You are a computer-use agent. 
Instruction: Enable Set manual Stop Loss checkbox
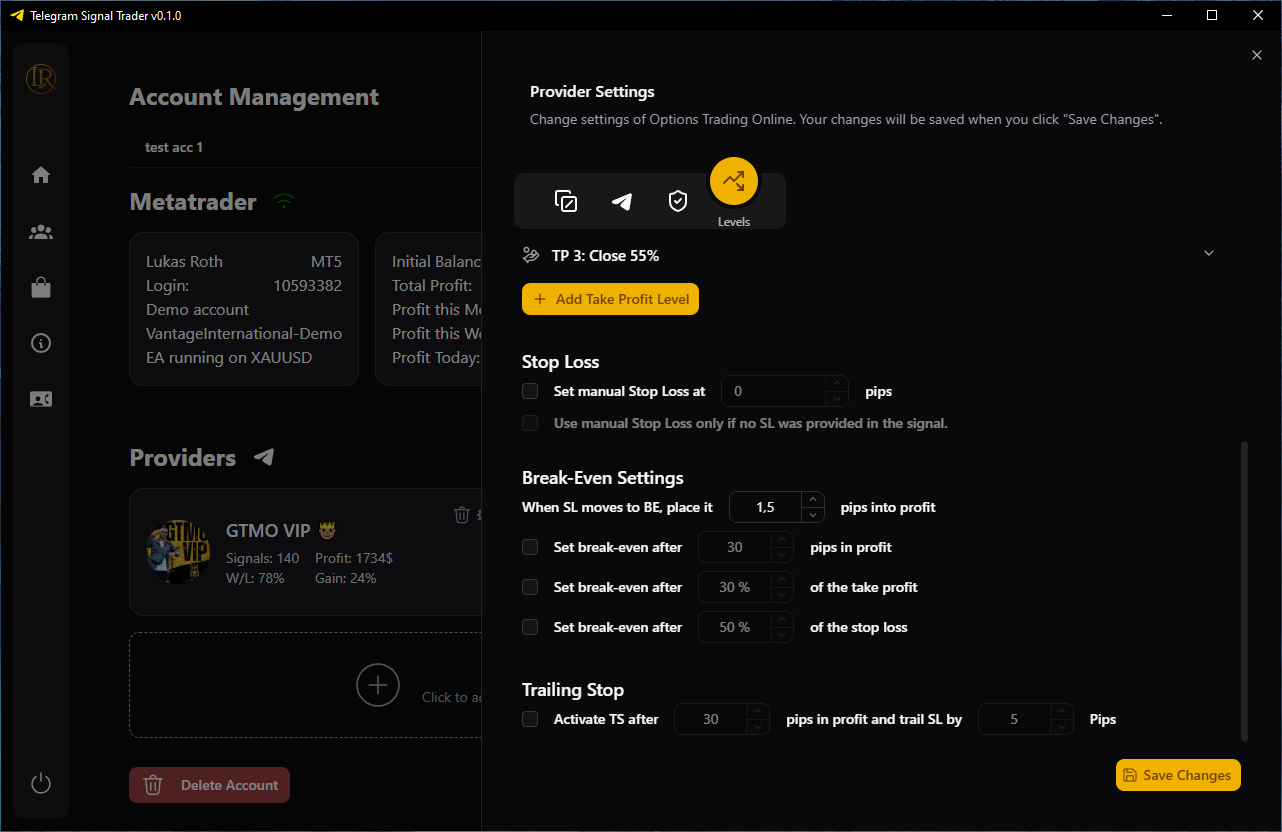530,391
